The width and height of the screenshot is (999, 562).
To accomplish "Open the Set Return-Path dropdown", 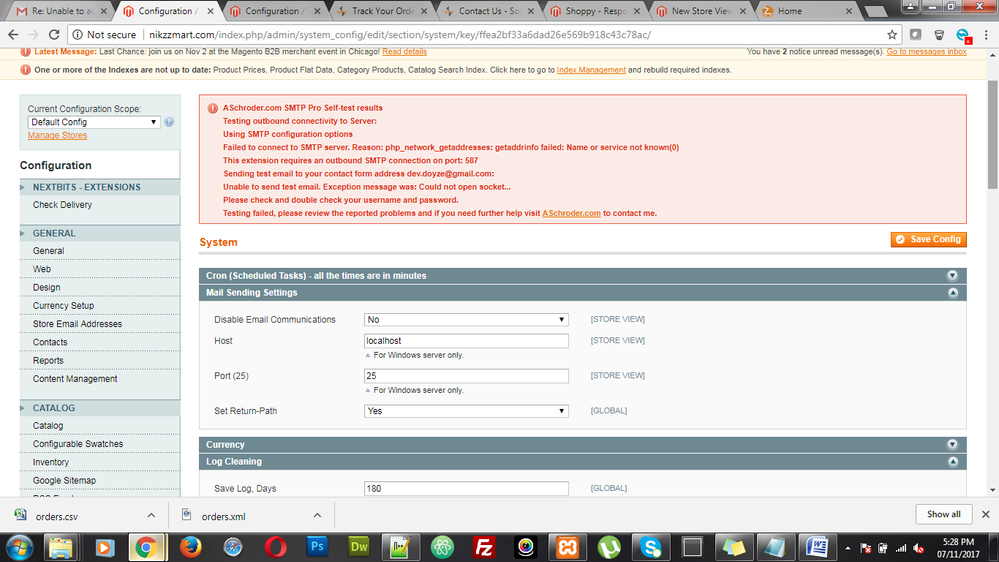I will 466,411.
